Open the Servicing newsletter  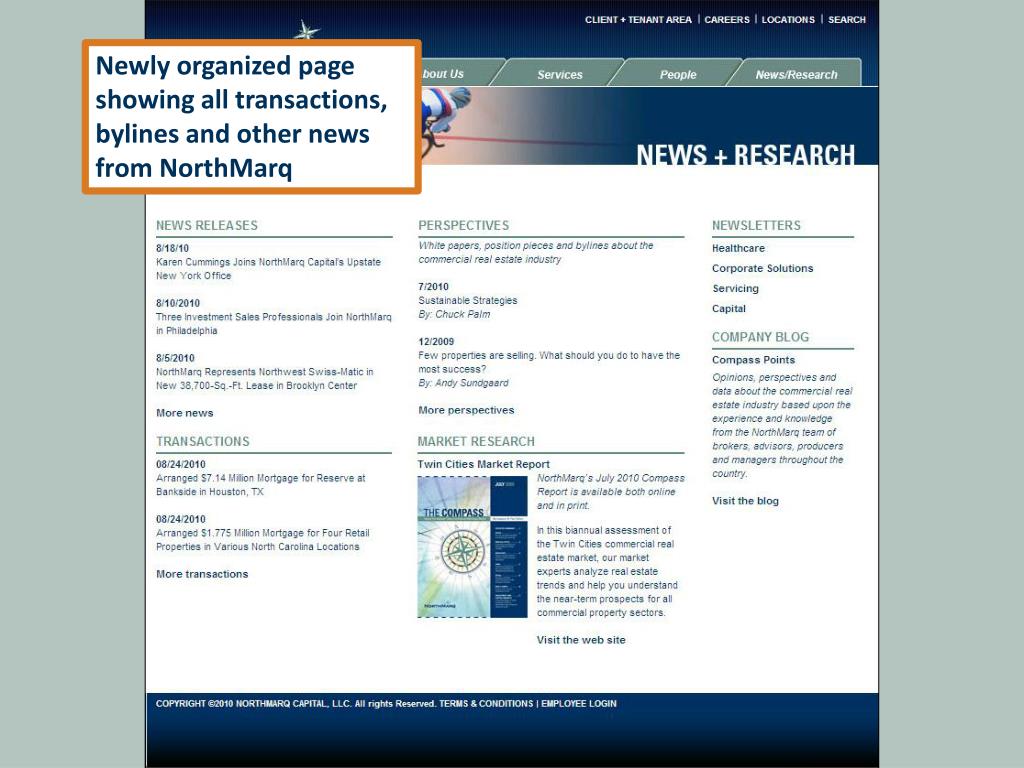pos(735,289)
